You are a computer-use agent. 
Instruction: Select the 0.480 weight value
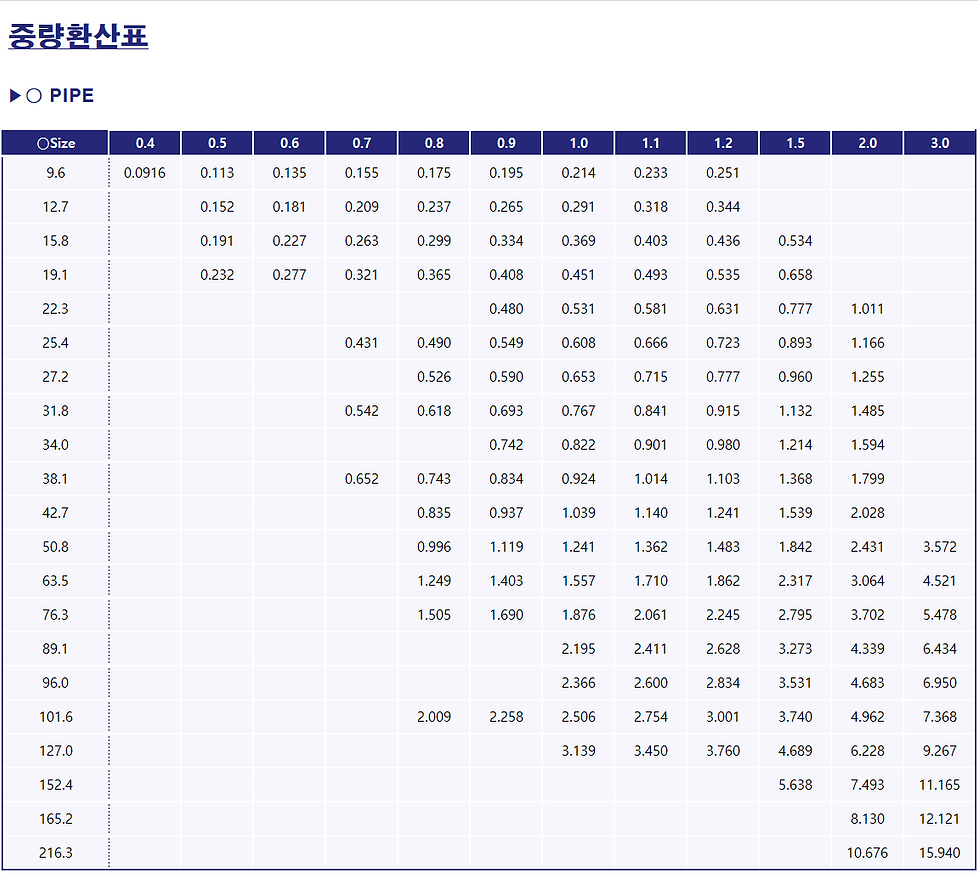[506, 309]
